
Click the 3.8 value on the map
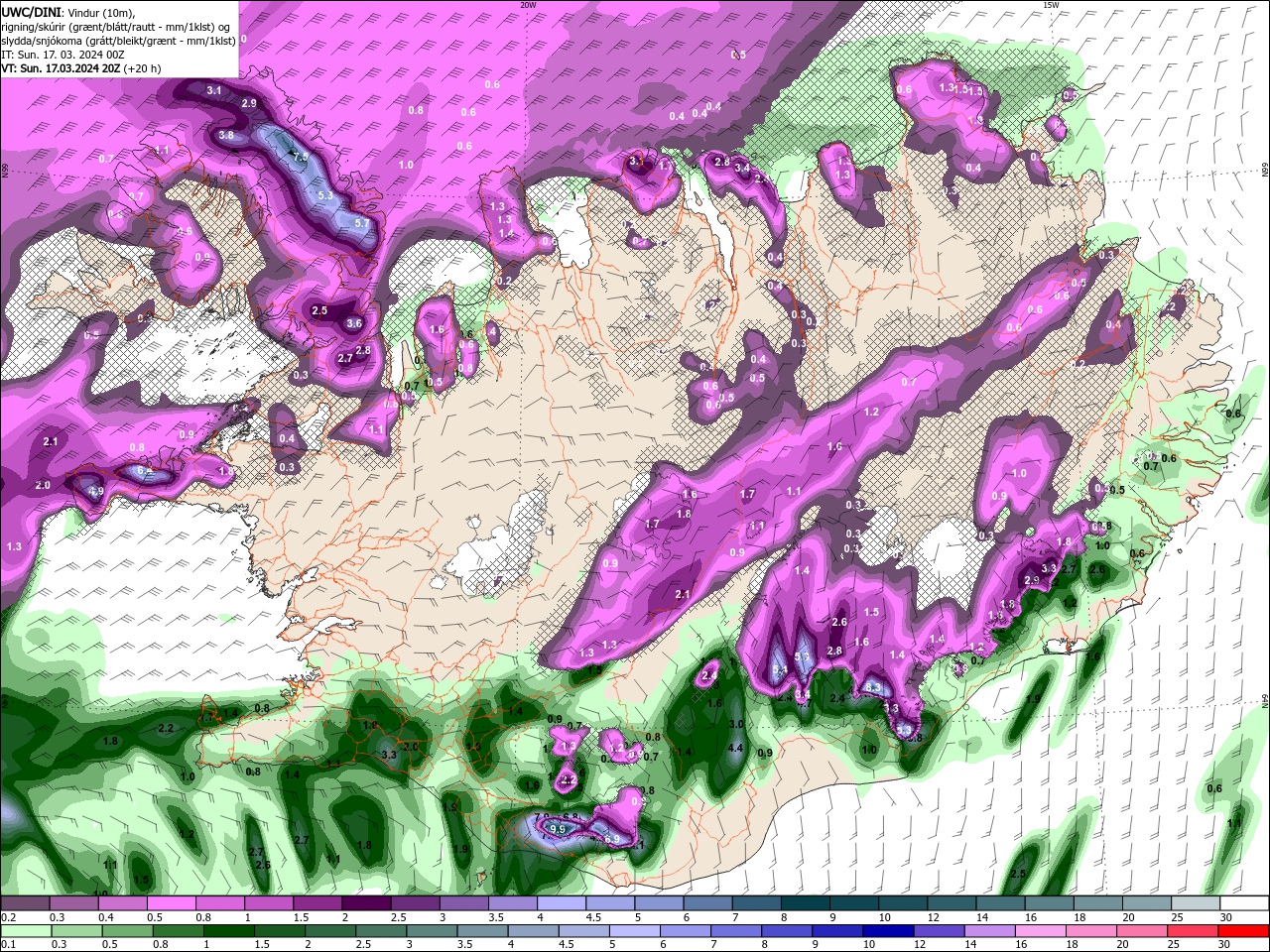(226, 135)
